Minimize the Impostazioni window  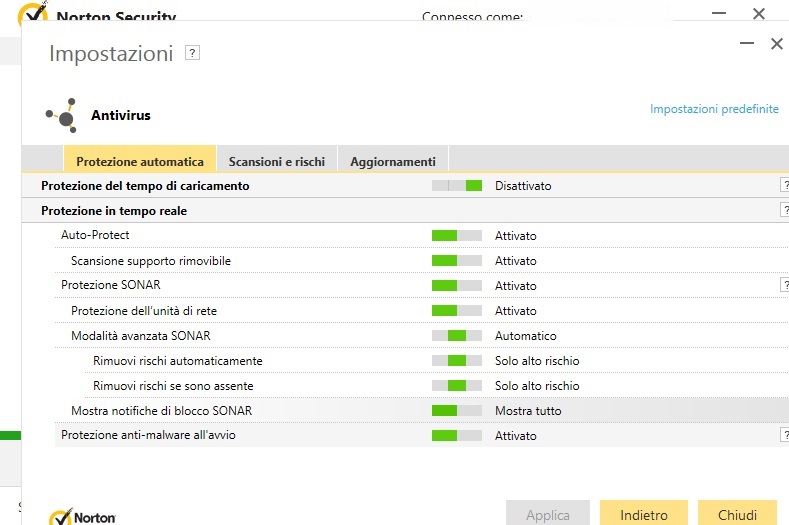point(747,43)
